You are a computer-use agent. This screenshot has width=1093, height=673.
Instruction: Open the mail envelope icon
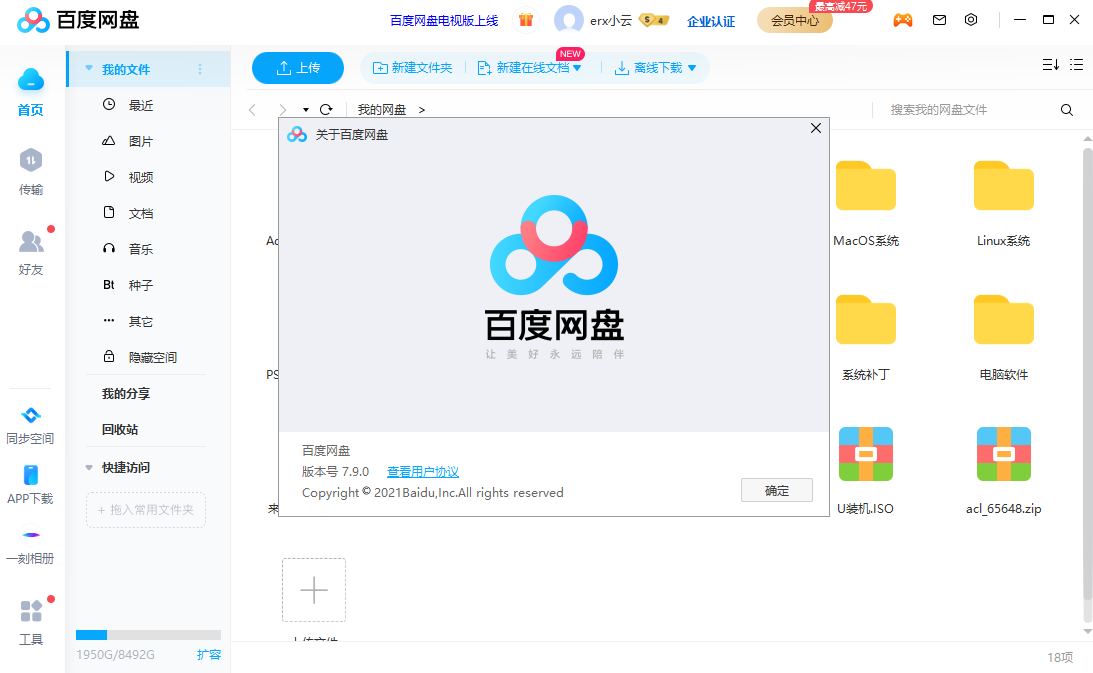point(940,20)
